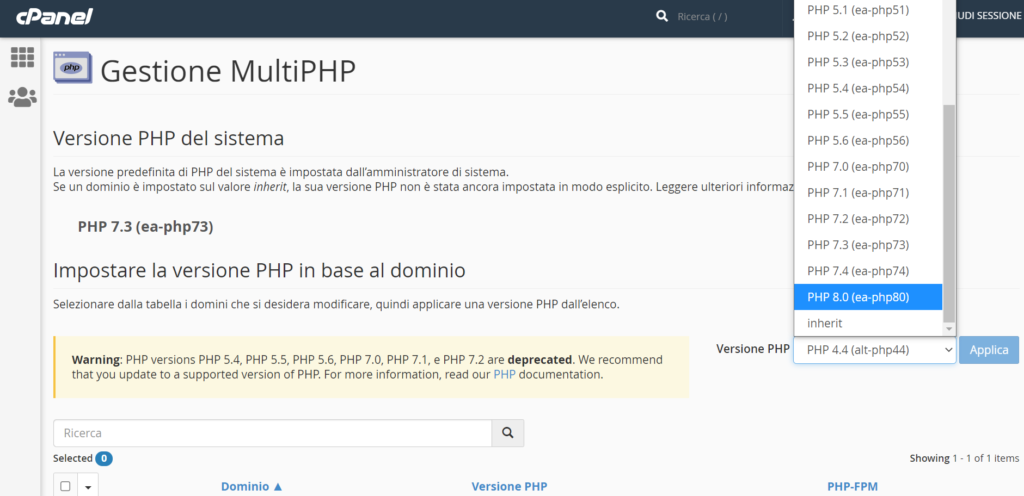Click the dropdown list's down scroll arrow
The width and height of the screenshot is (1024, 496).
click(949, 328)
